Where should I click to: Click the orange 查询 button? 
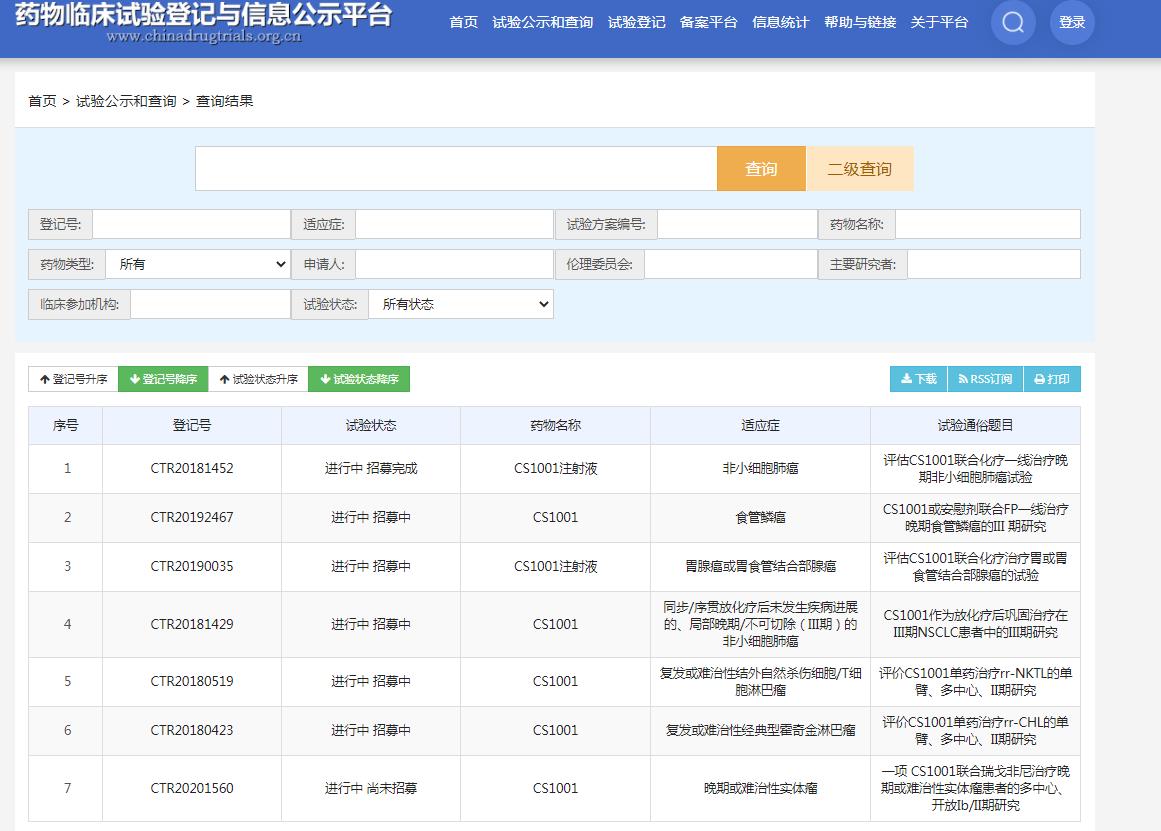tap(761, 169)
